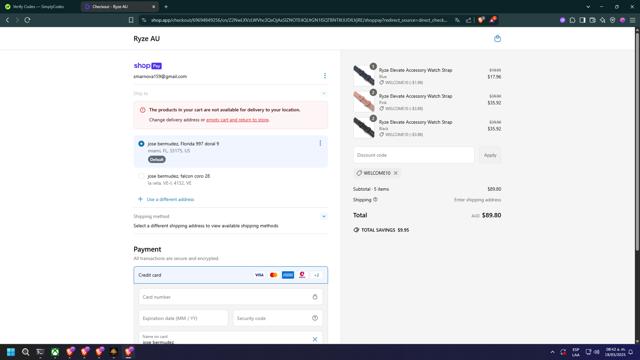Open a new browser tab
The height and width of the screenshot is (360, 640).
pyautogui.click(x=166, y=7)
